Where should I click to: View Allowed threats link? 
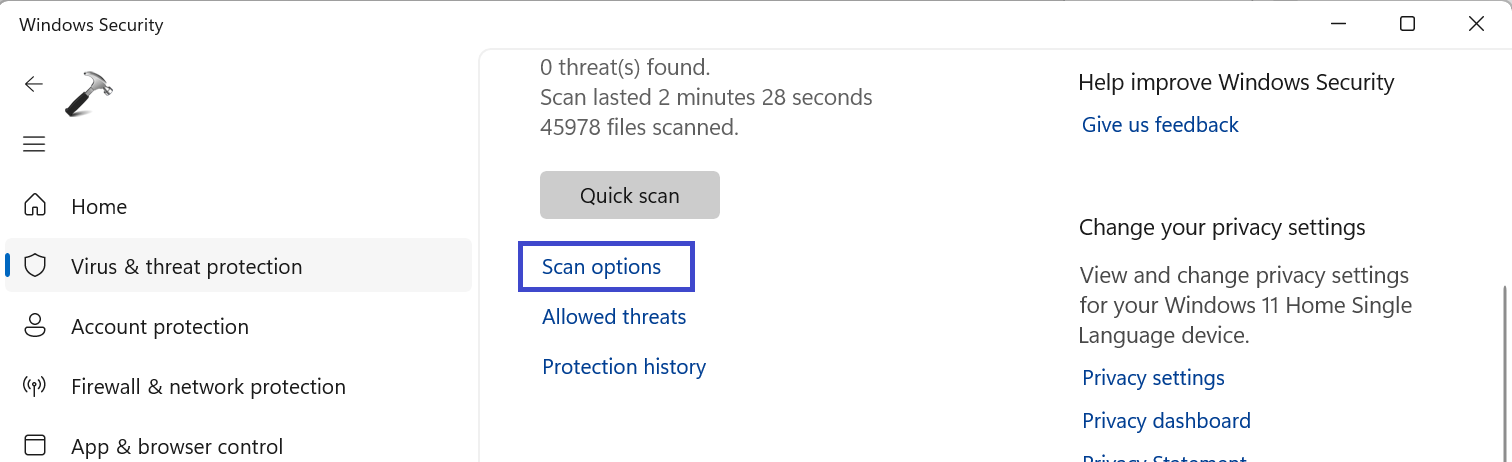tap(614, 317)
